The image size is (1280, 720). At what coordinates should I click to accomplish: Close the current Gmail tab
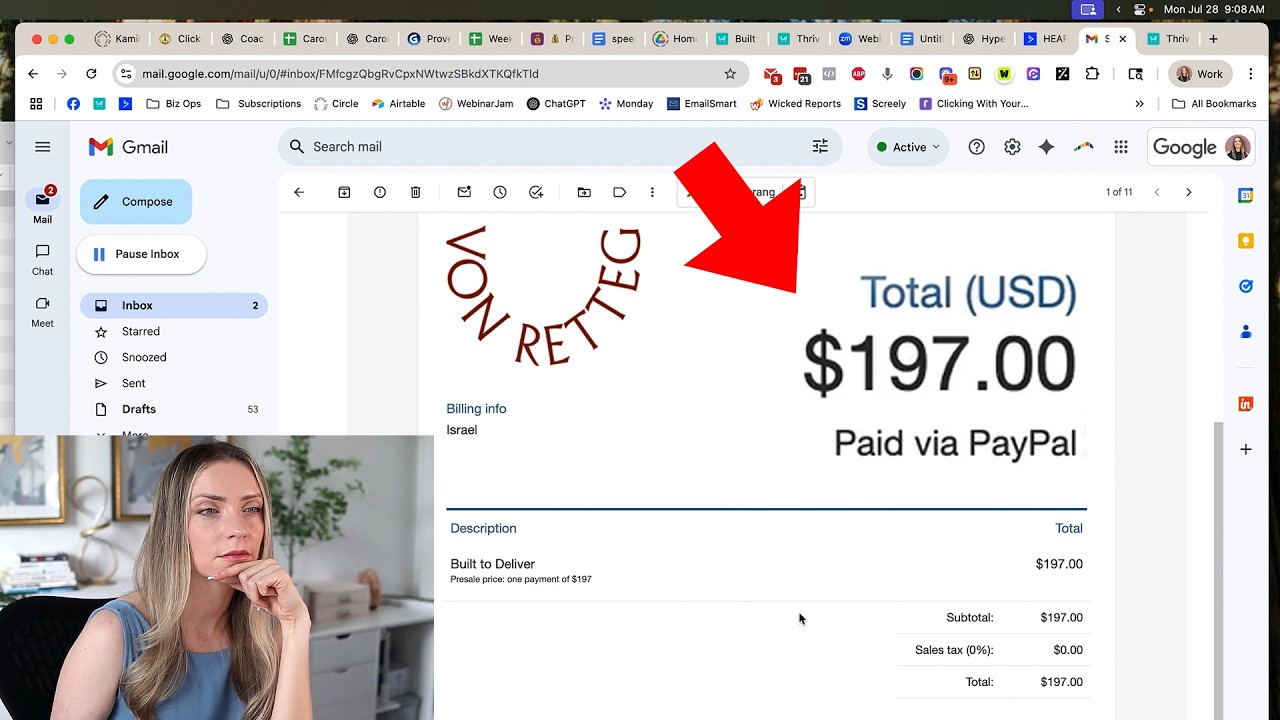pyautogui.click(x=1122, y=39)
